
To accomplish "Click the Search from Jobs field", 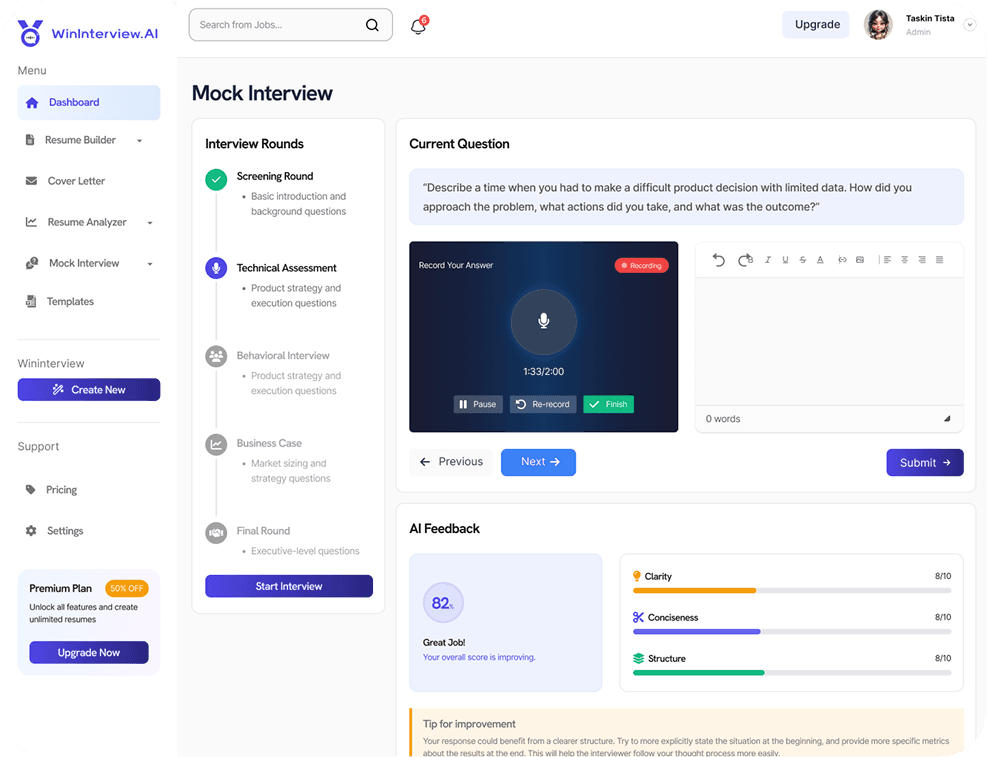I will pos(278,25).
